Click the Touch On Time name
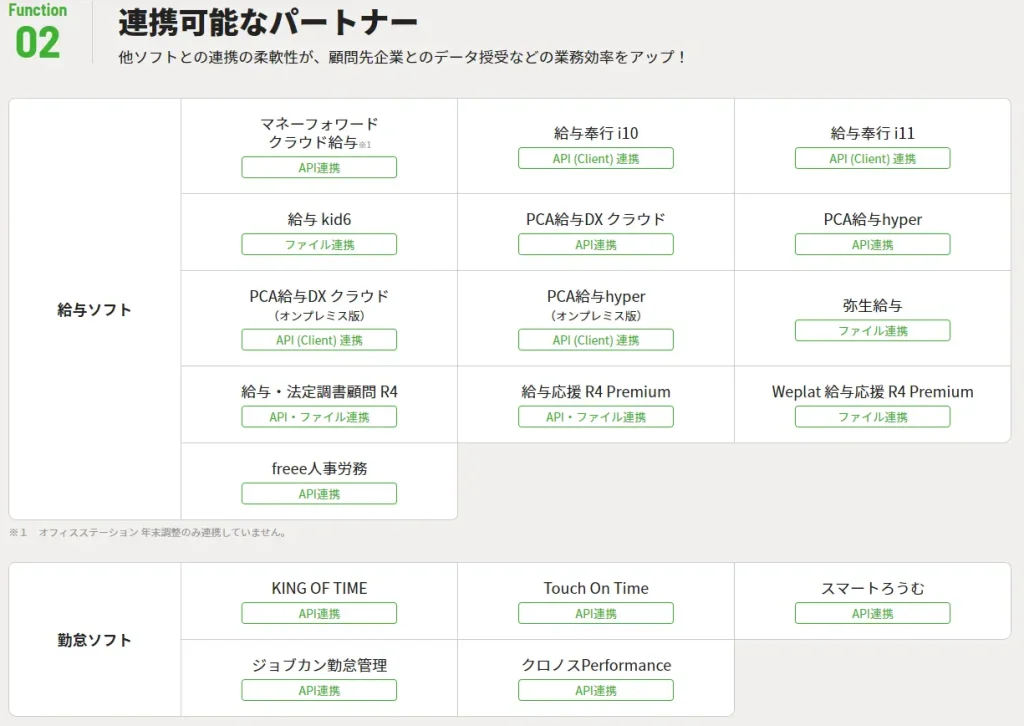Screen dimensions: 1024x726 tap(596, 588)
